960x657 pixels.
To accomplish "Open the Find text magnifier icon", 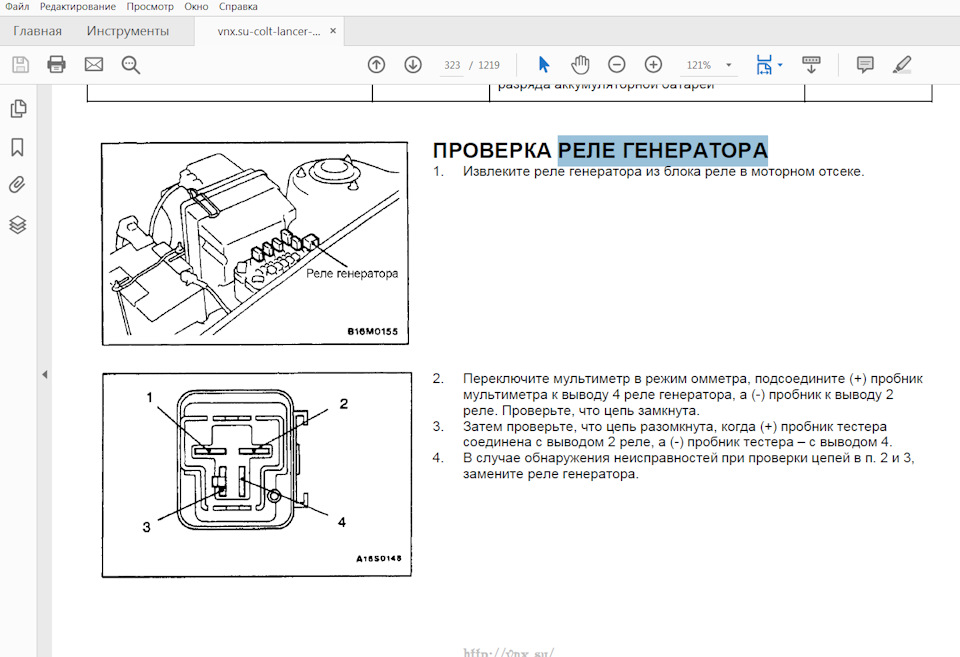I will click(x=130, y=65).
